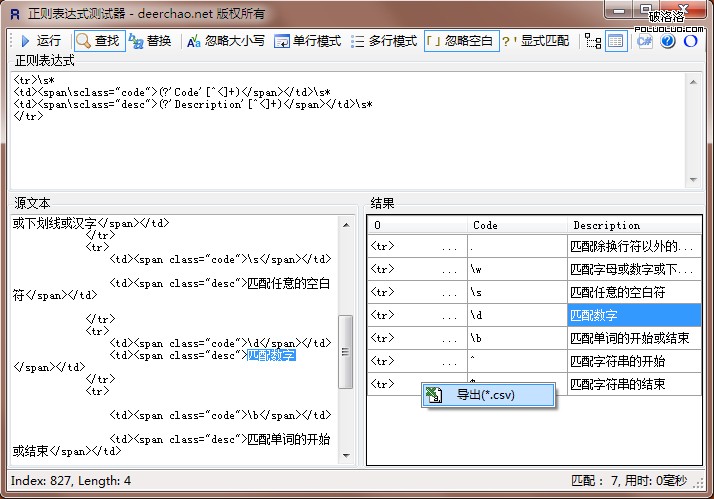Select the 替换 (Replace) tool
Viewport: 714px width, 499px height.
click(150, 41)
